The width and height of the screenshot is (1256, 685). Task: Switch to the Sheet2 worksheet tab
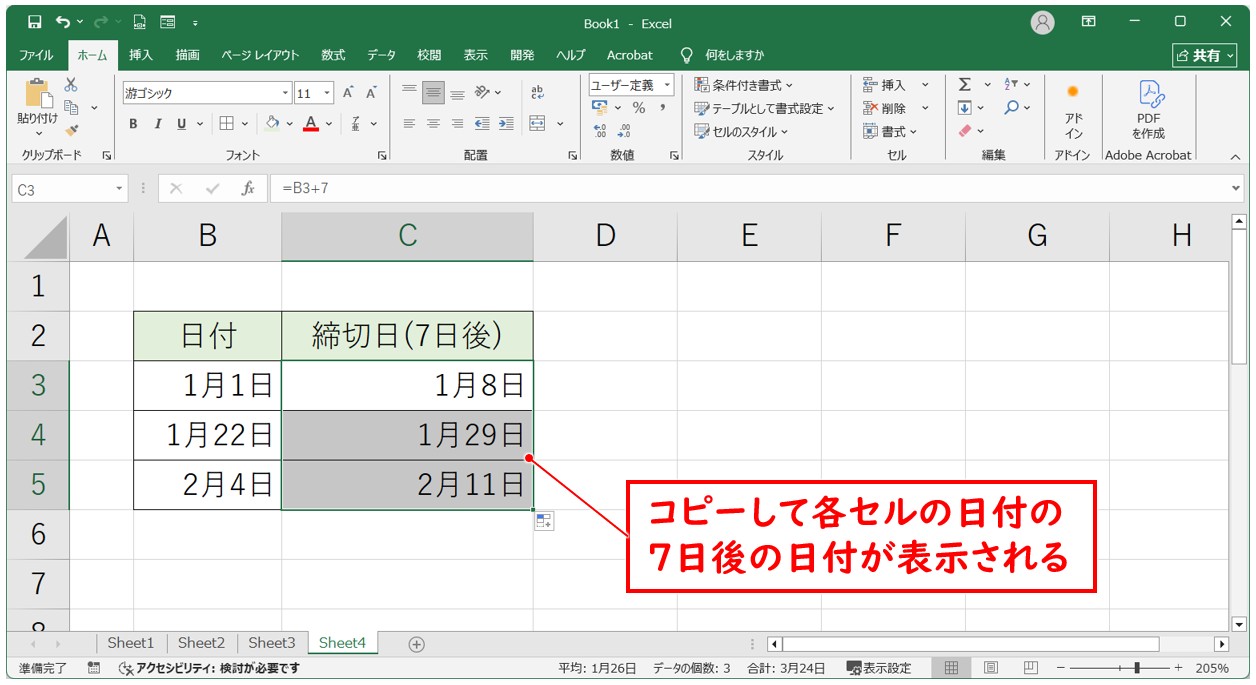pos(201,643)
